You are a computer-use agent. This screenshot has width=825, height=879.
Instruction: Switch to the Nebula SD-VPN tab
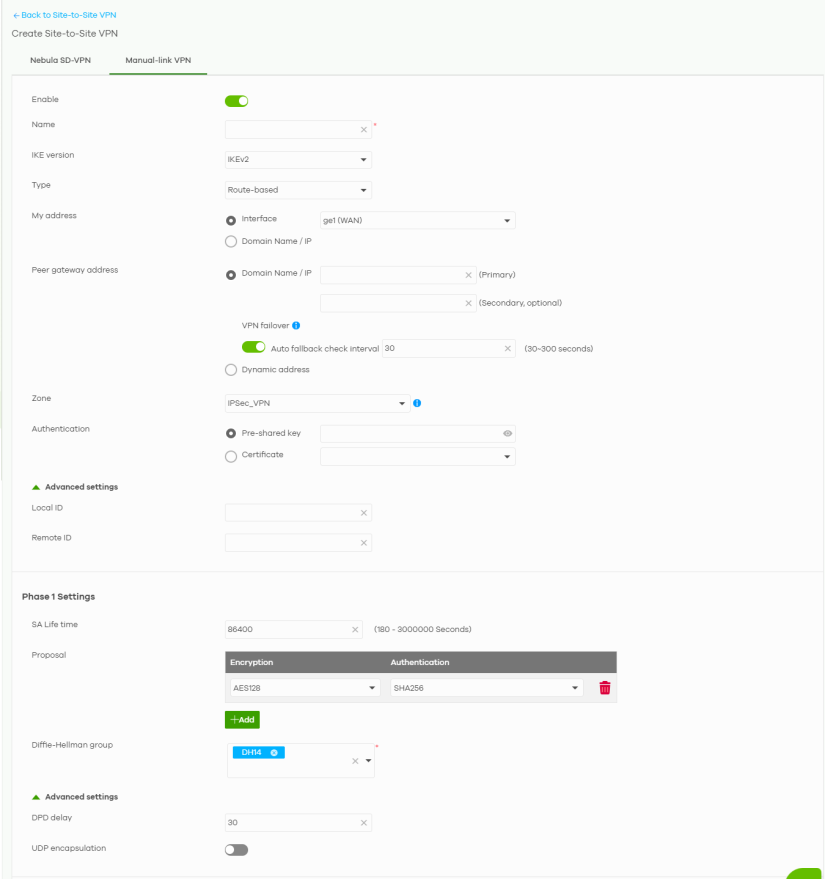coord(60,61)
